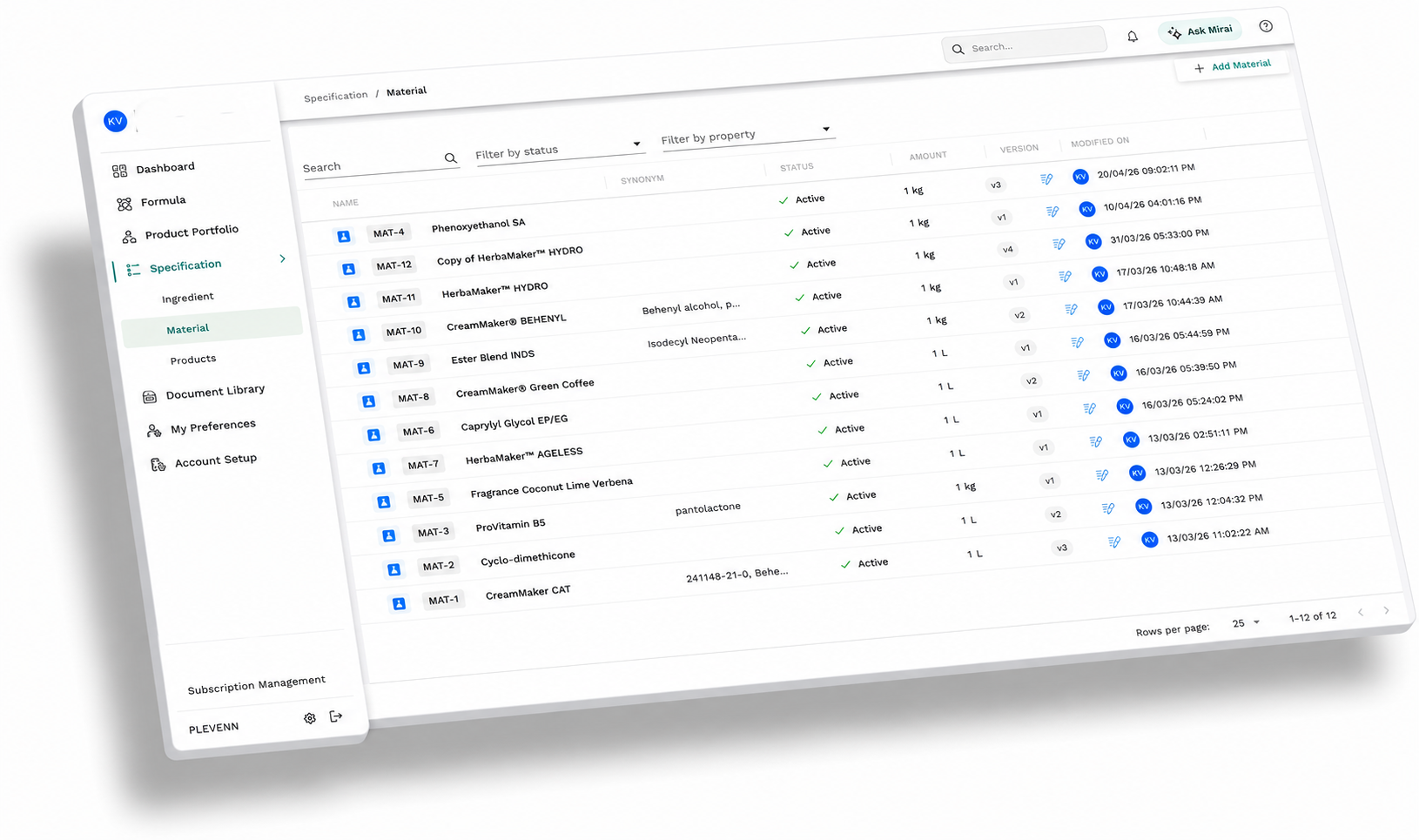Image resolution: width=1419 pixels, height=840 pixels.
Task: Collapse the Specification menu chevron
Action: coord(282,259)
